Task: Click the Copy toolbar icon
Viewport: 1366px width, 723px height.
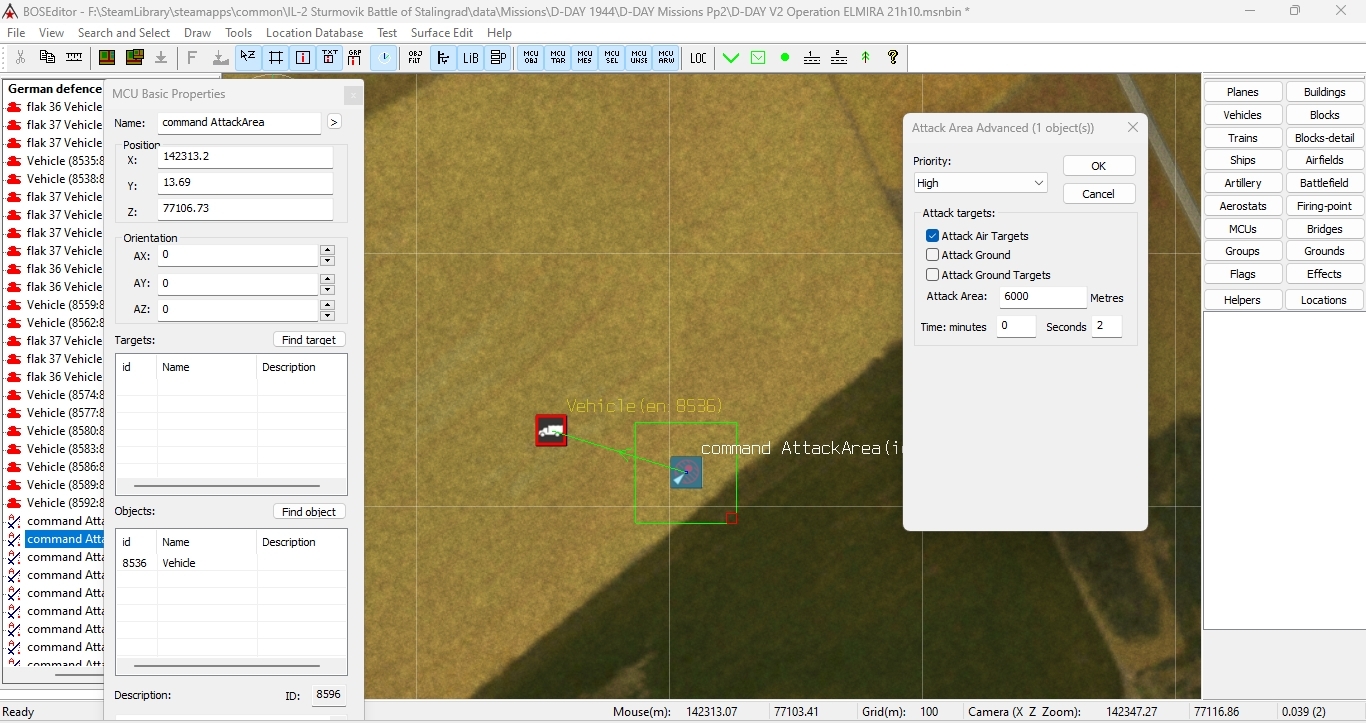Action: (x=47, y=58)
